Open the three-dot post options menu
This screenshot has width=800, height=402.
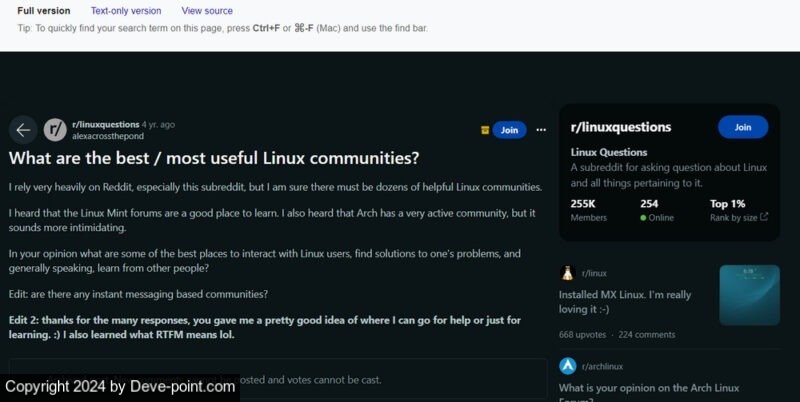(x=541, y=130)
